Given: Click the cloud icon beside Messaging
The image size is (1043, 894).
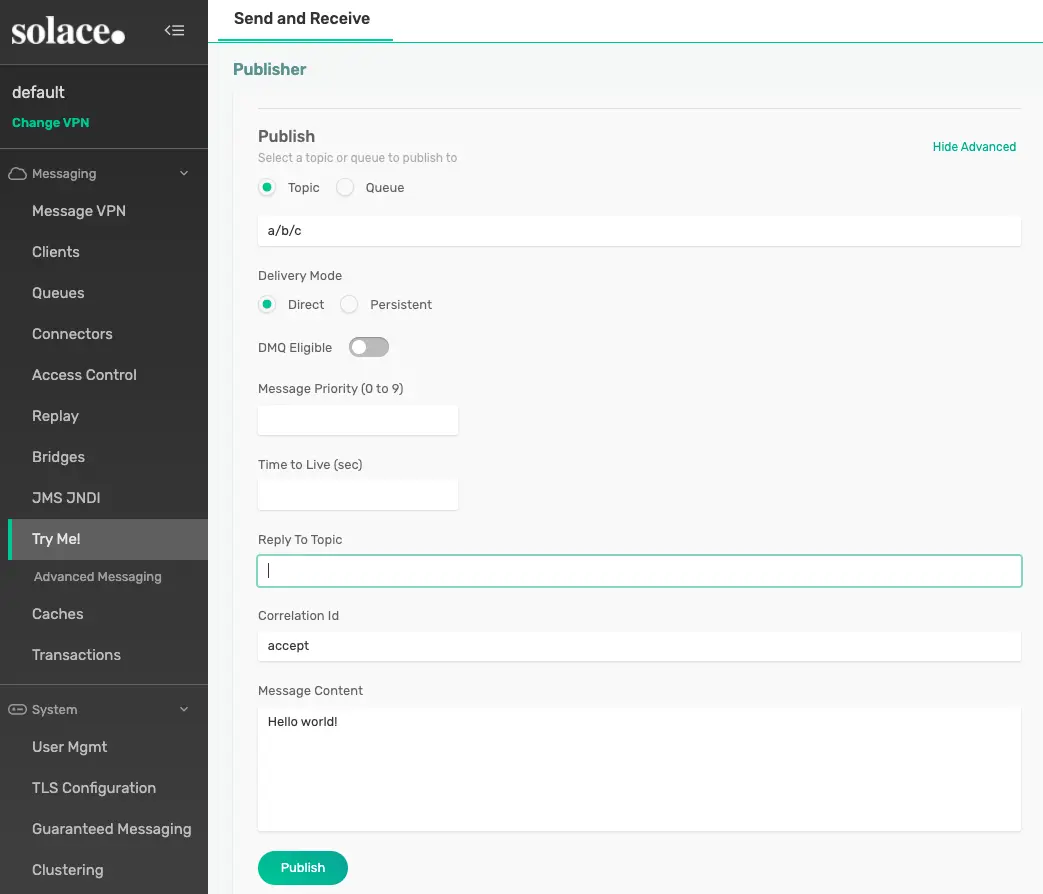Looking at the screenshot, I should click(18, 173).
